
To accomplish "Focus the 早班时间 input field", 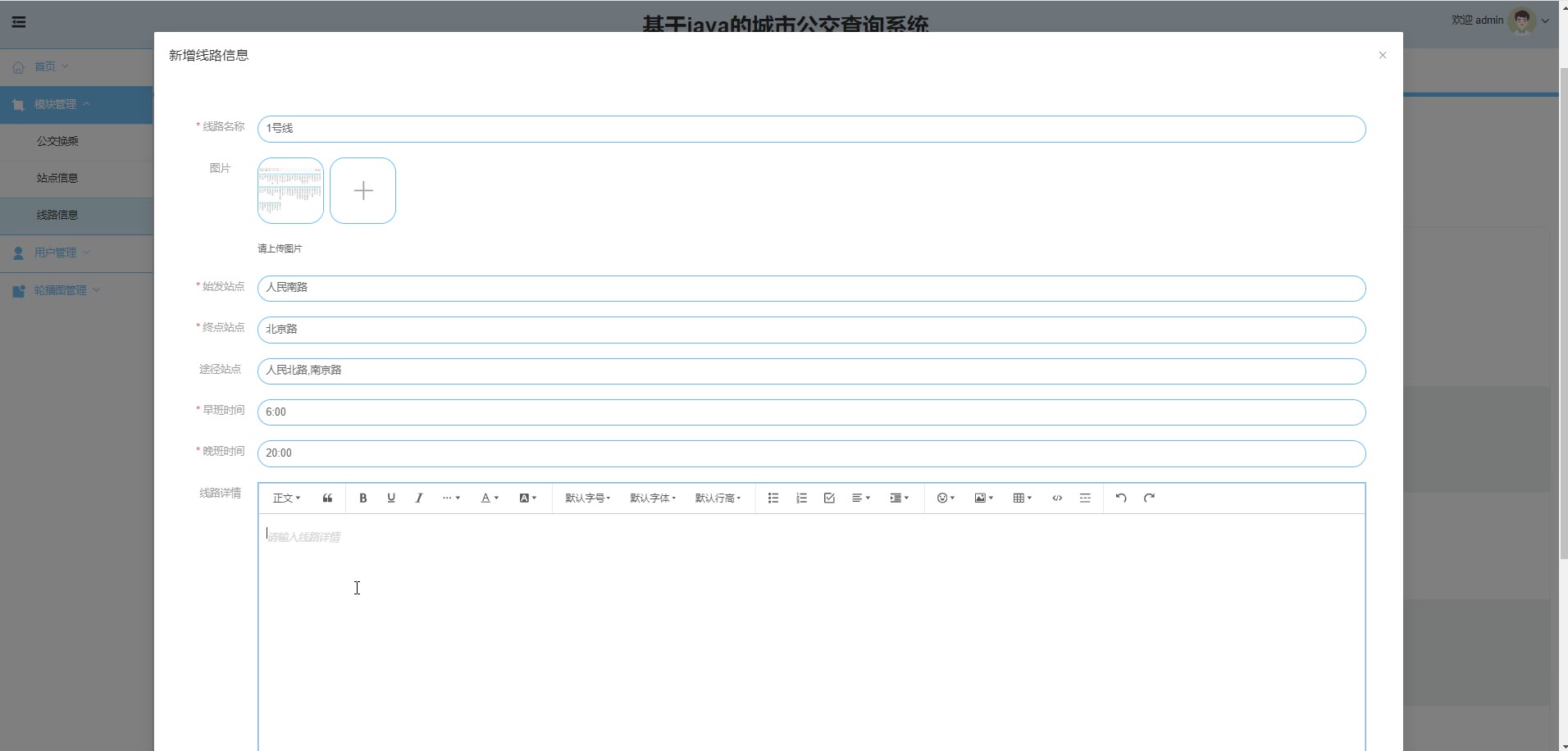I will (x=811, y=412).
